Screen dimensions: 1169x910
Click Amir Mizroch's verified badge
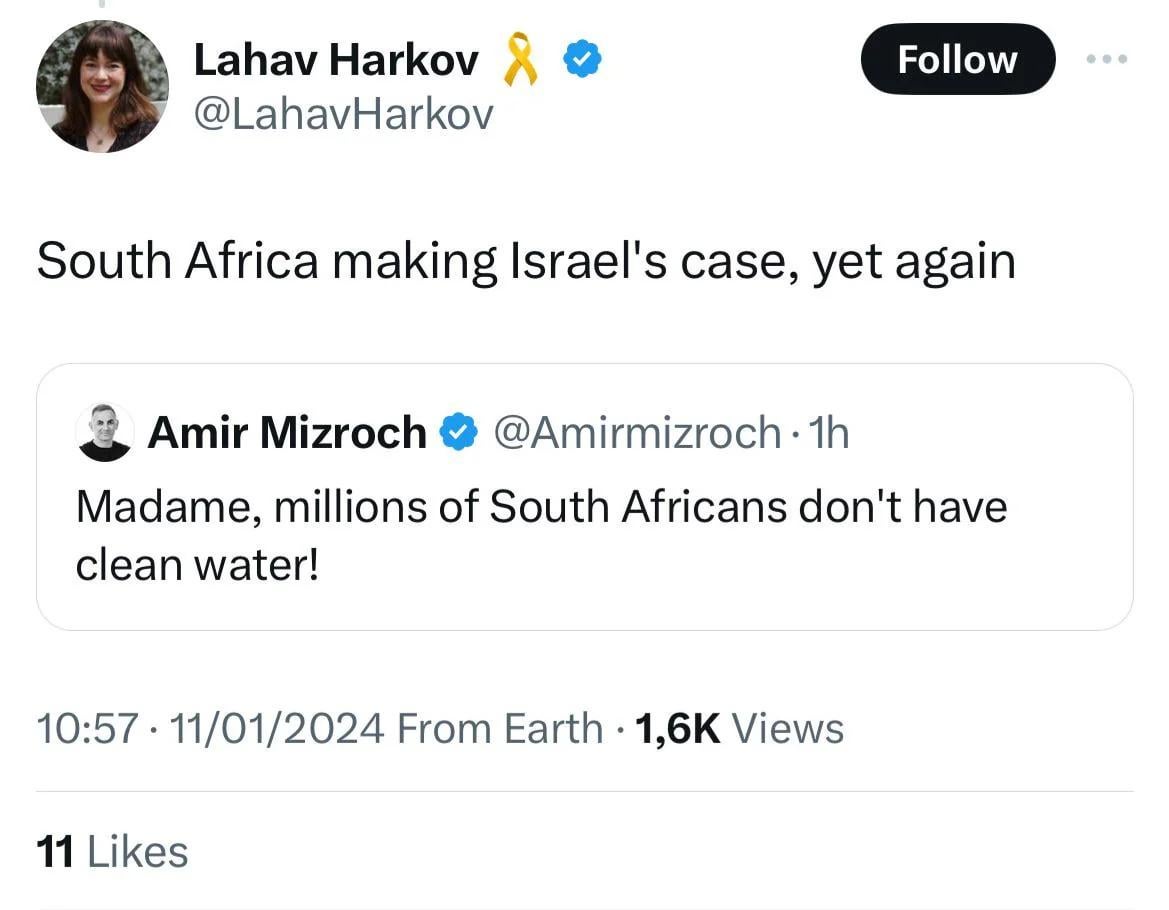click(459, 432)
